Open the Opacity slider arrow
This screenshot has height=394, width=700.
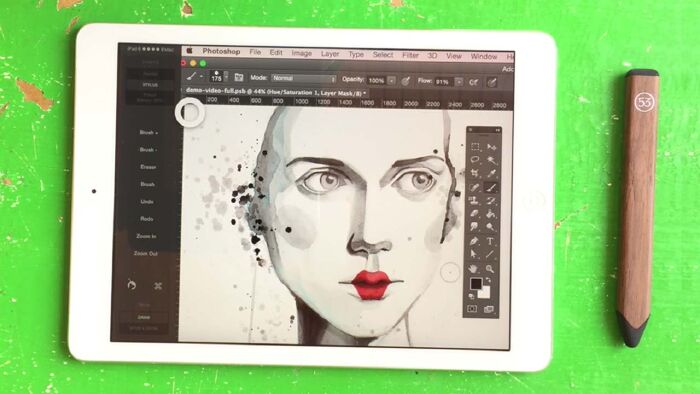[392, 81]
